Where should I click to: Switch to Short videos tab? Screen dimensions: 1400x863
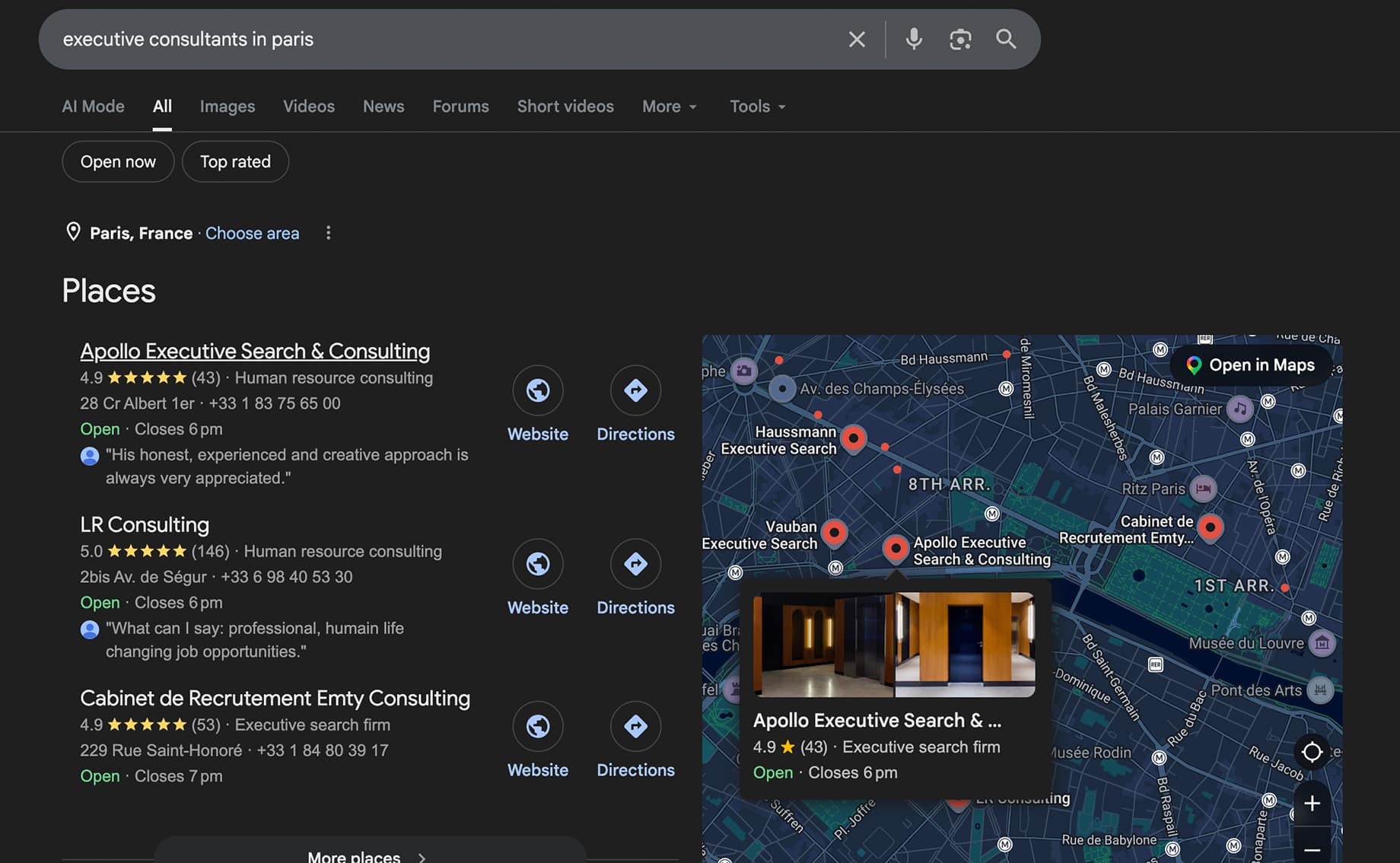565,107
